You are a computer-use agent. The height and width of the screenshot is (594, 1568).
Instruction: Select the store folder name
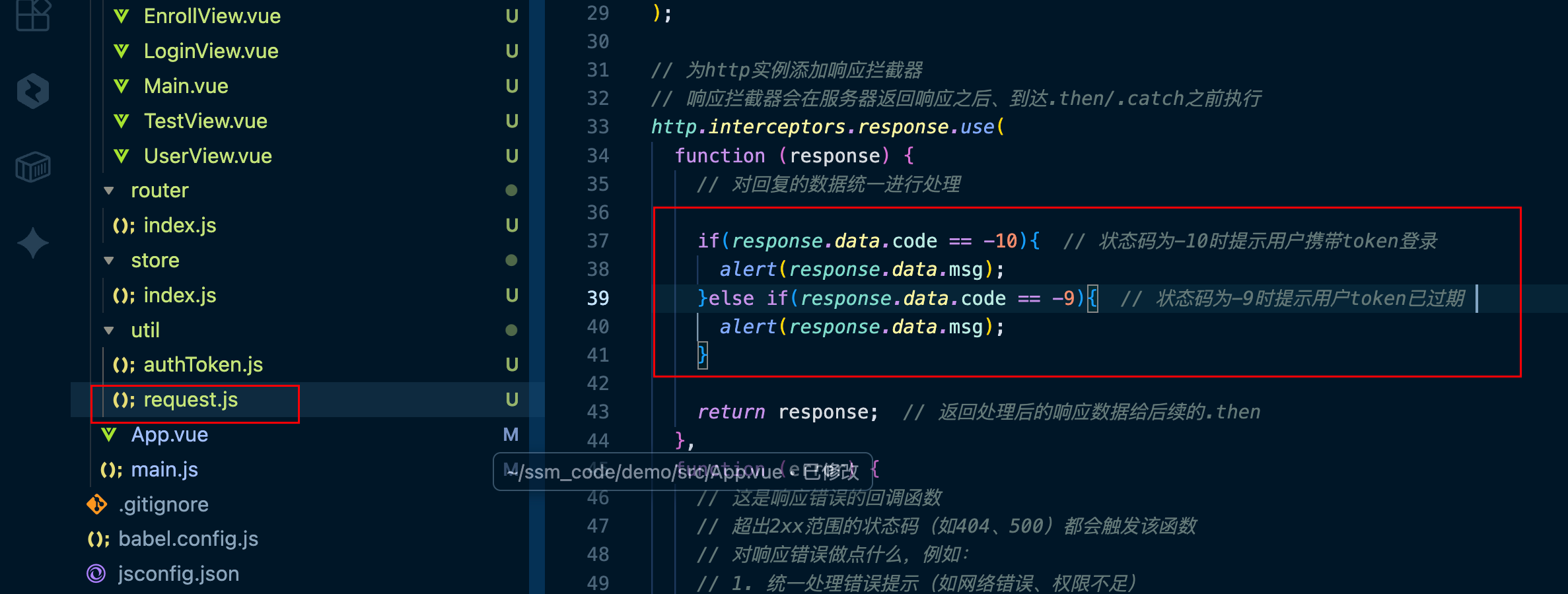click(155, 261)
